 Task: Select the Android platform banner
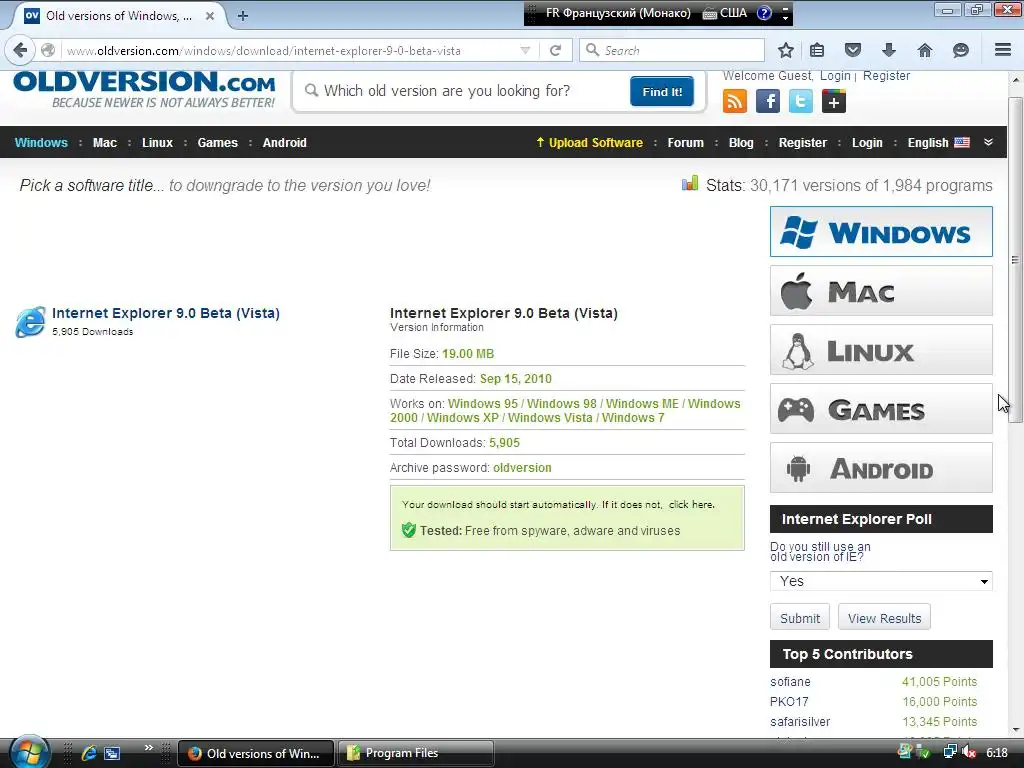pyautogui.click(x=881, y=468)
